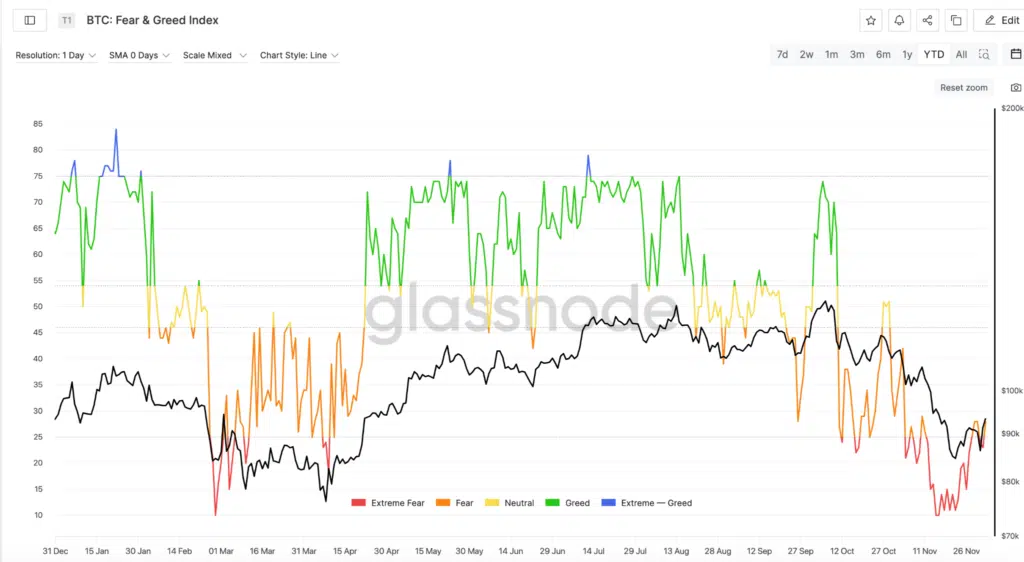Select the 3m time range
This screenshot has height=562, width=1024.
tap(857, 55)
